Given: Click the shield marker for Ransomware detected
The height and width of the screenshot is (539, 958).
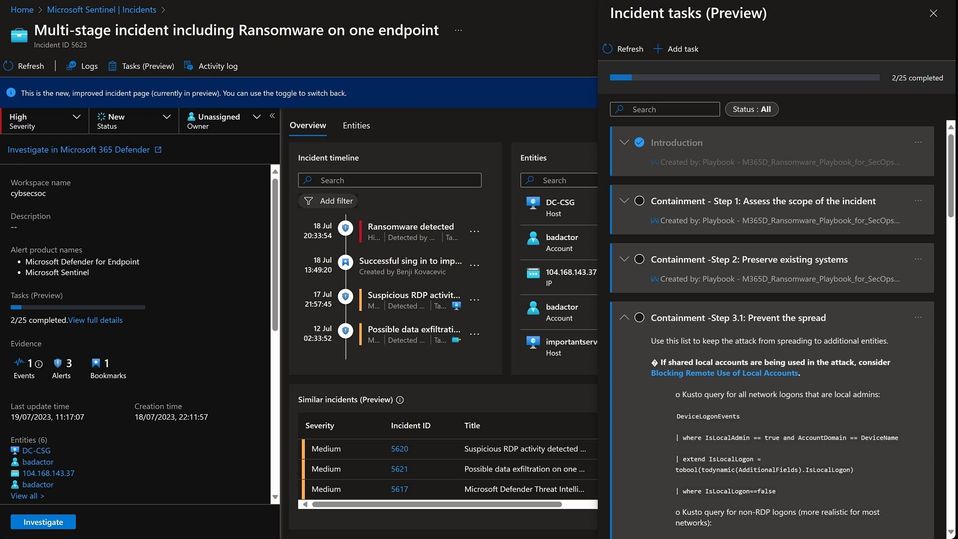Looking at the screenshot, I should [x=346, y=228].
